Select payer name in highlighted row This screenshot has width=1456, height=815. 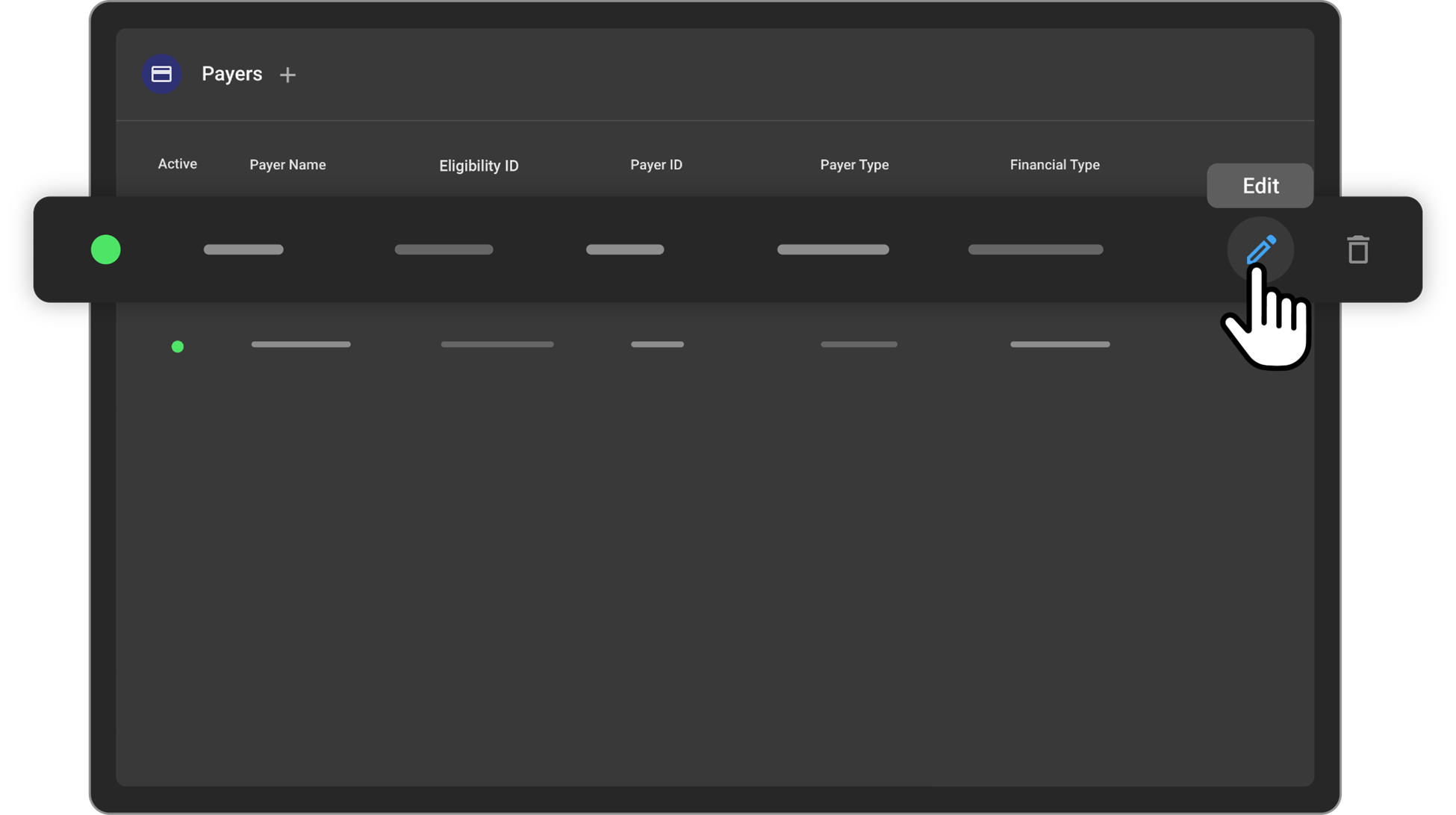(243, 249)
